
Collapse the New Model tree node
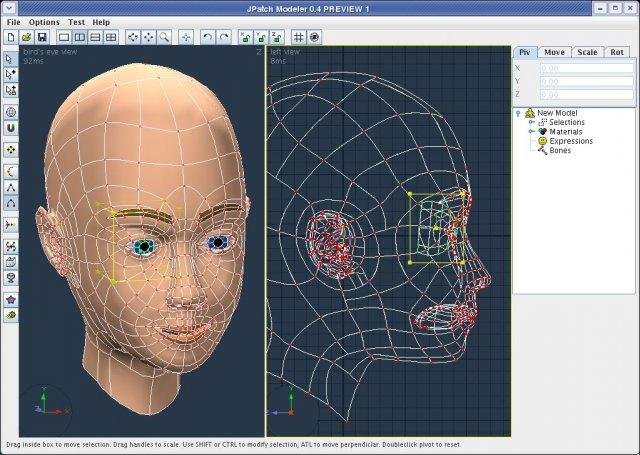518,113
